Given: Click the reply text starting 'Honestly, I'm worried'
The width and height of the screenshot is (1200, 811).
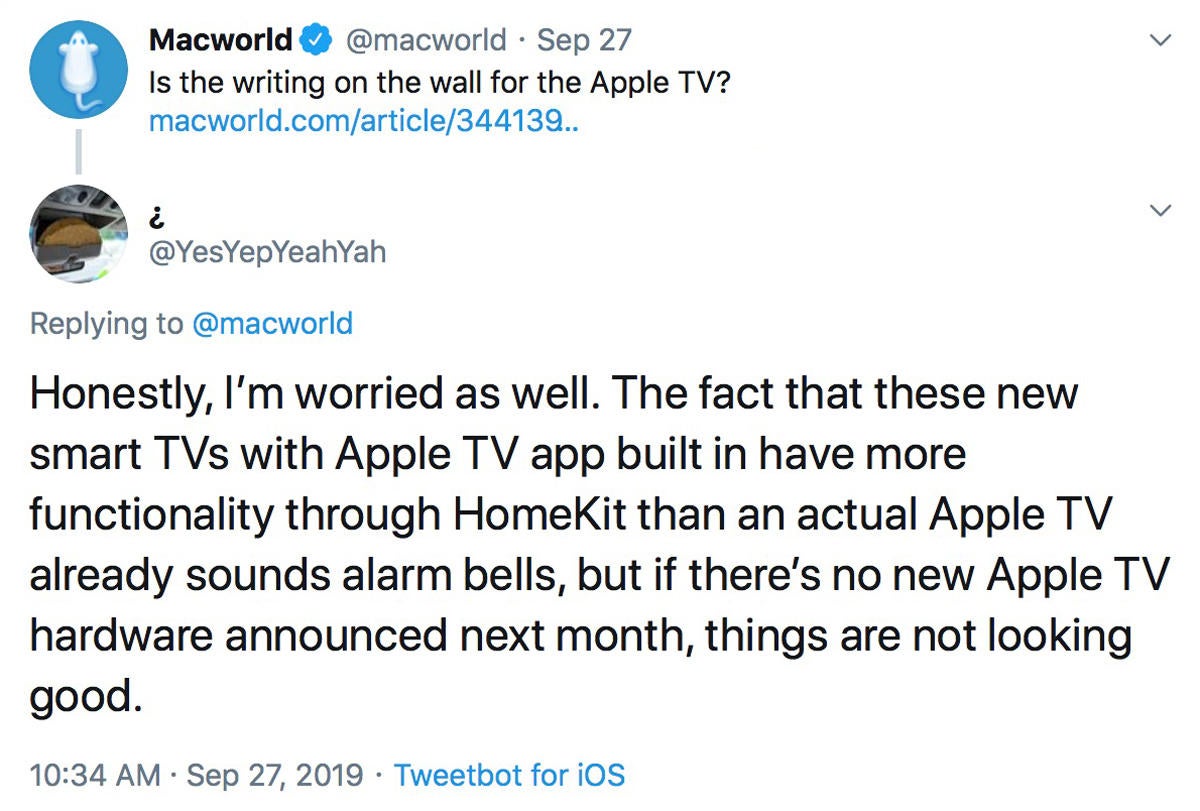Looking at the screenshot, I should (x=600, y=545).
